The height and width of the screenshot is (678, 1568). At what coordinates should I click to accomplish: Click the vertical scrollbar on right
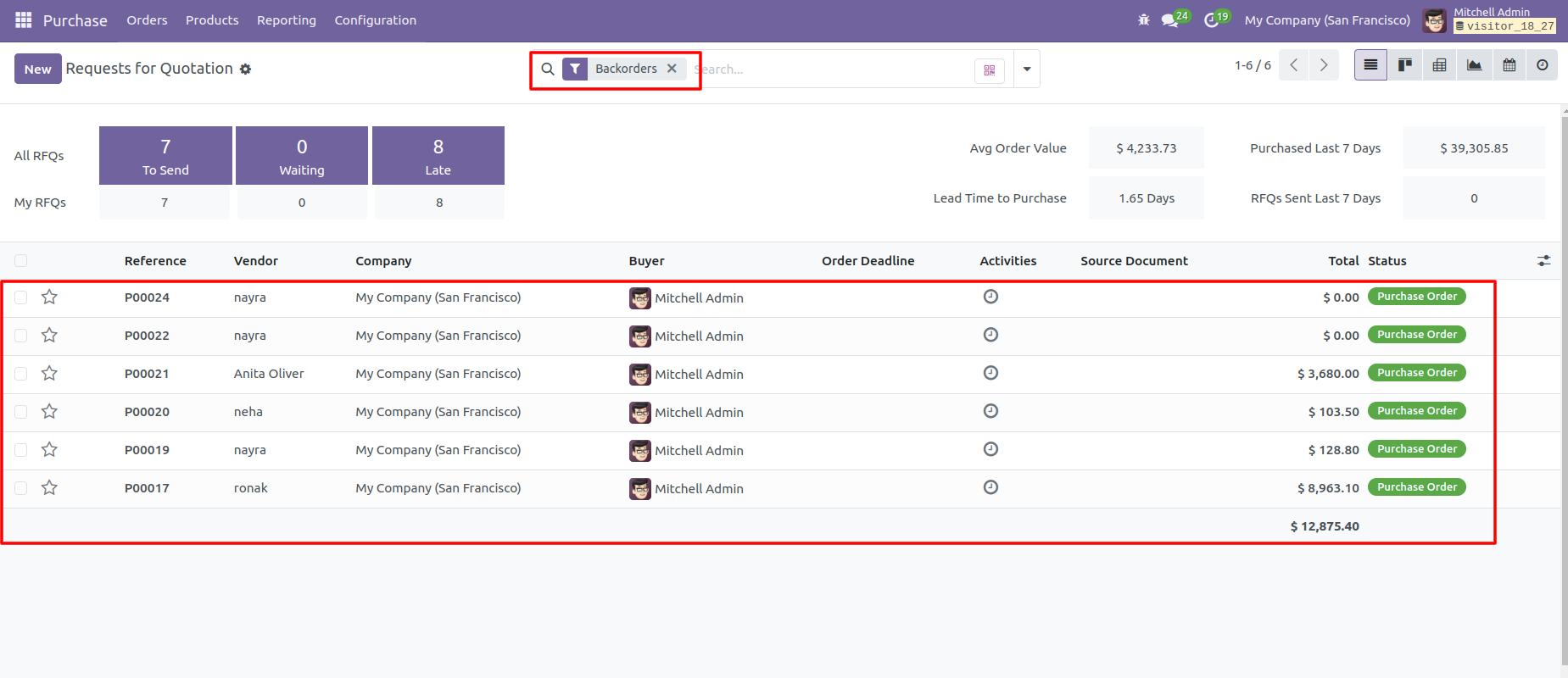pos(1564,390)
